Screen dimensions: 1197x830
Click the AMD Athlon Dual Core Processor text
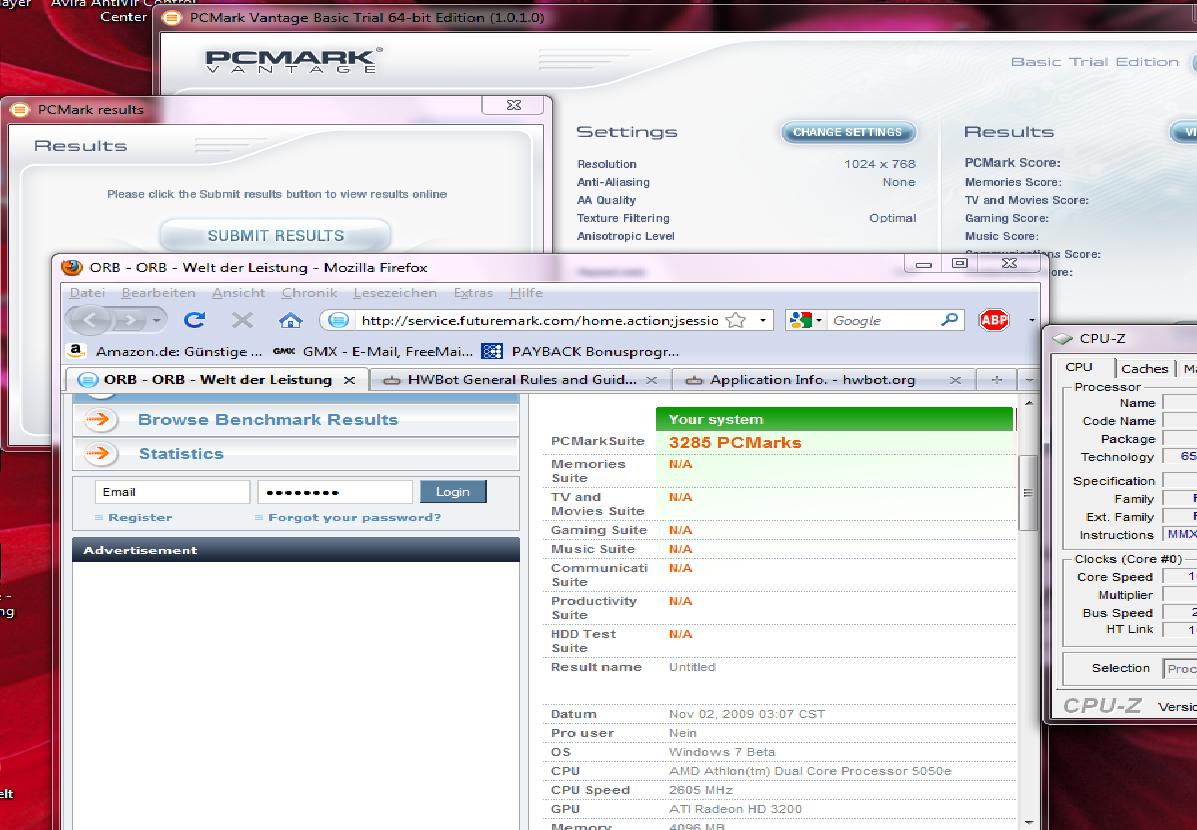(810, 771)
